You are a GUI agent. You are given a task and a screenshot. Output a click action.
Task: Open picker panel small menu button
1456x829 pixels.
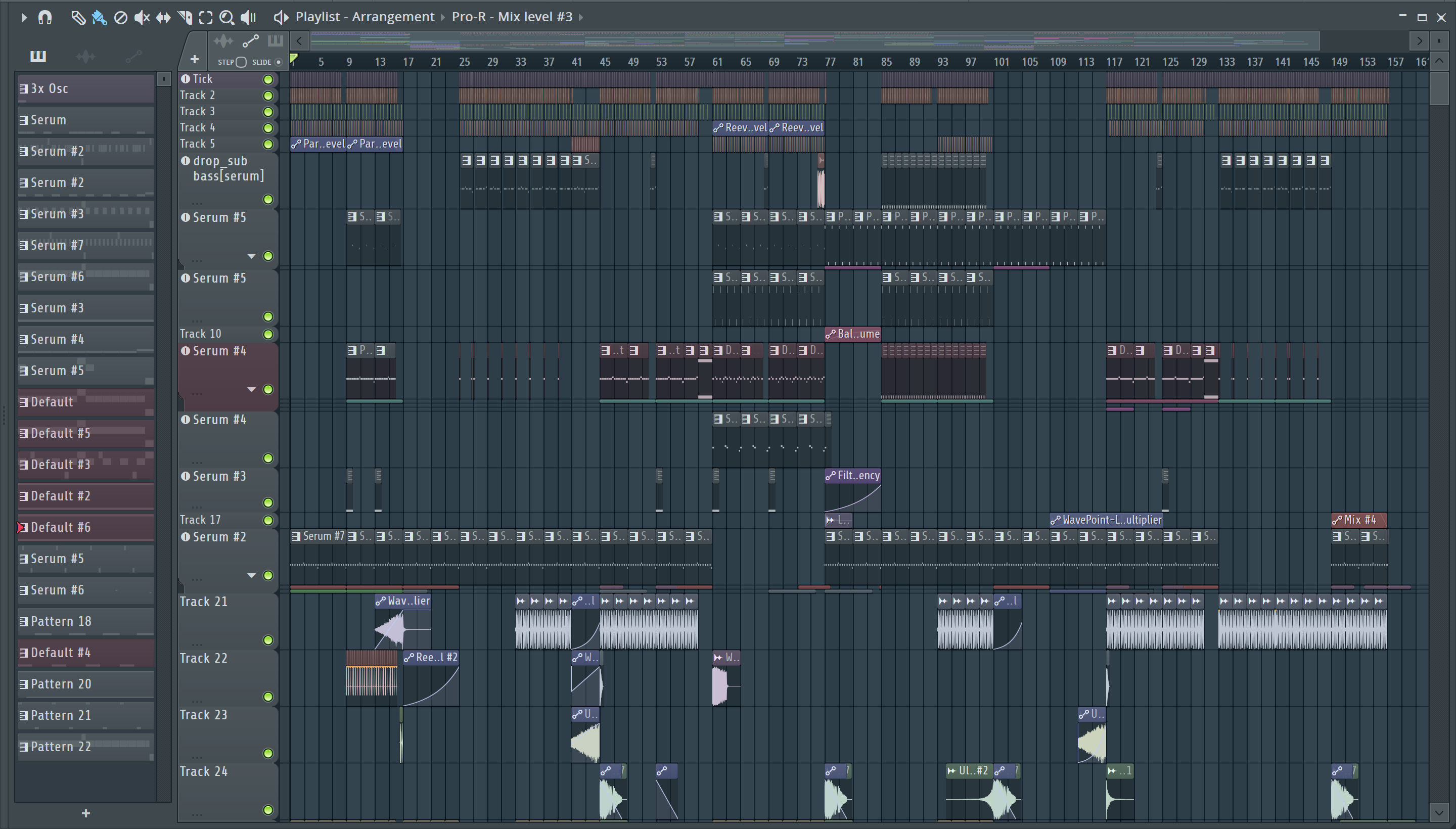pos(163,78)
